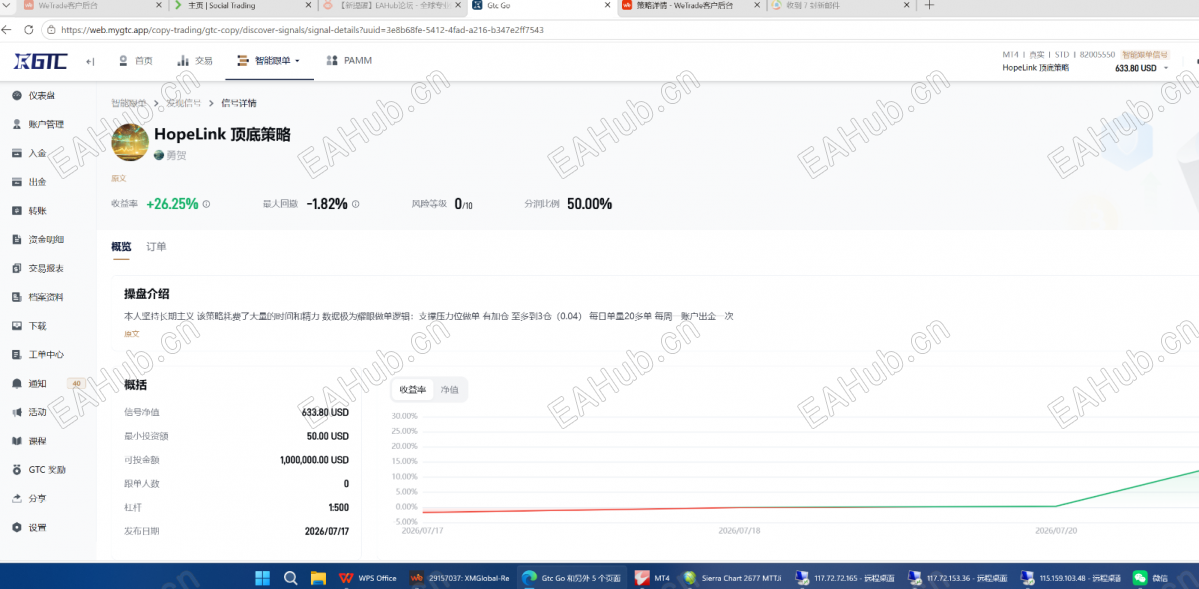Viewport: 1199px width, 589px height.
Task: Open Windows Start menu
Action: coord(262,578)
